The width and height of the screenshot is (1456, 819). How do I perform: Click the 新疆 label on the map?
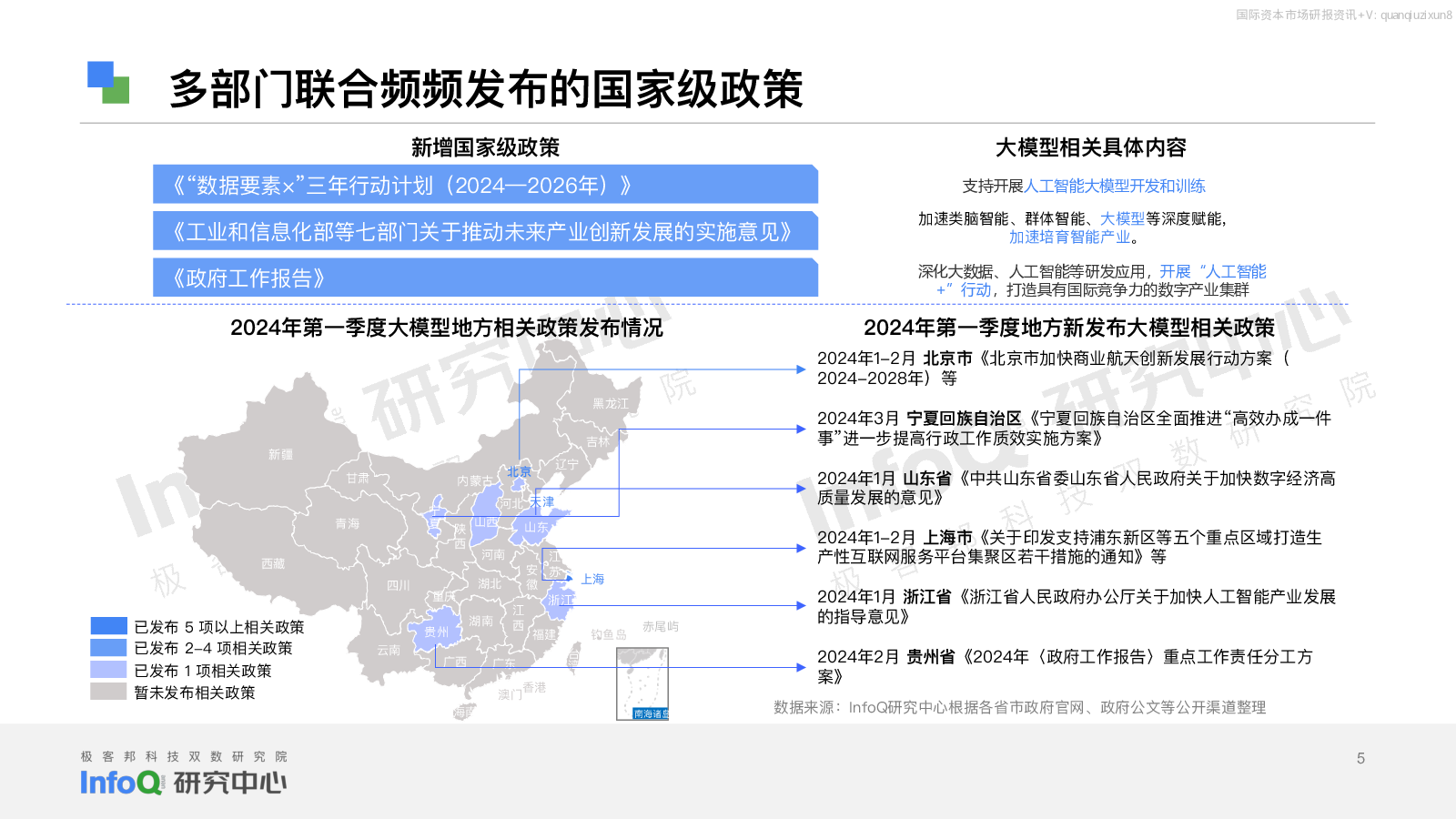point(280,454)
